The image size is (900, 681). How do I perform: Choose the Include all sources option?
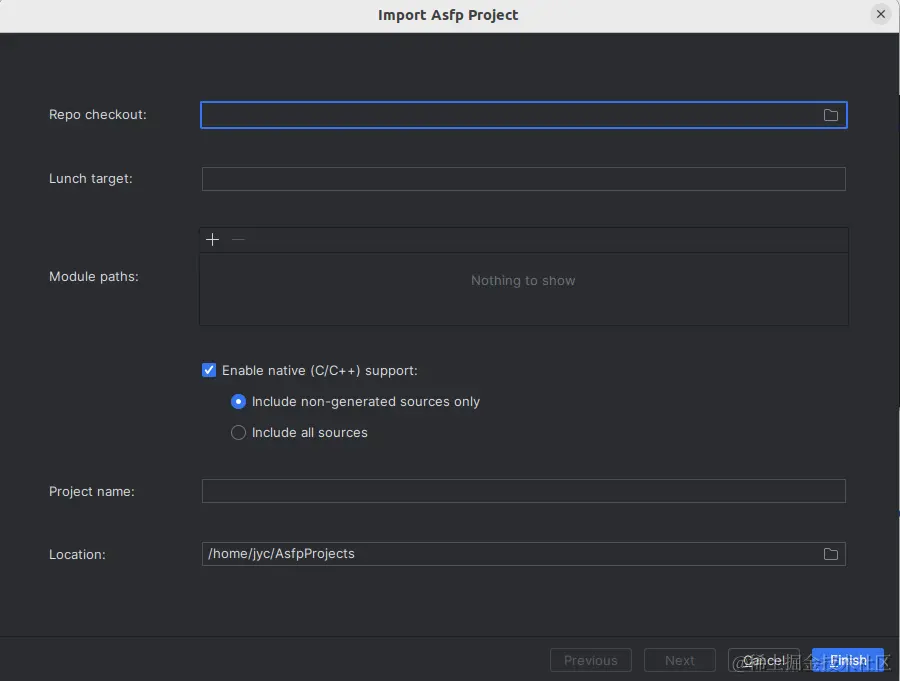tap(238, 433)
